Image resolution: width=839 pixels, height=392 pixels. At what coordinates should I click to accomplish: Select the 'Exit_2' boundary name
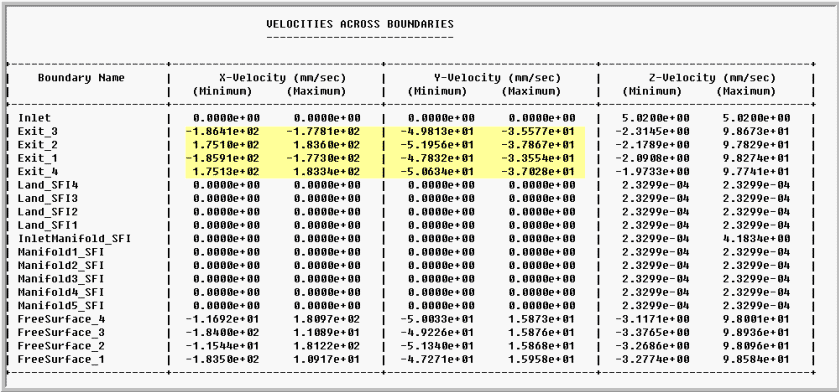pyautogui.click(x=37, y=145)
